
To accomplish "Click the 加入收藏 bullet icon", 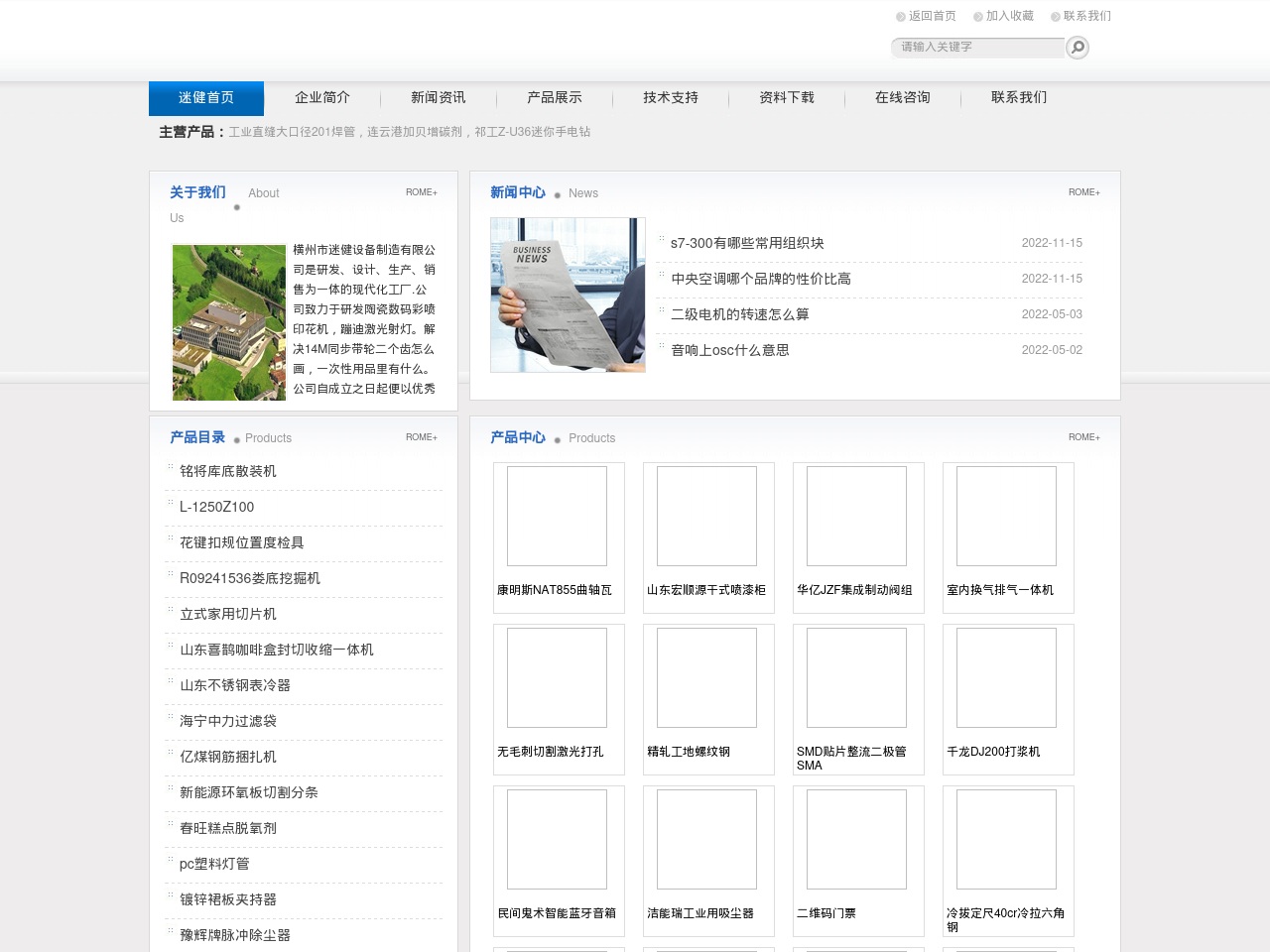I will (x=978, y=17).
